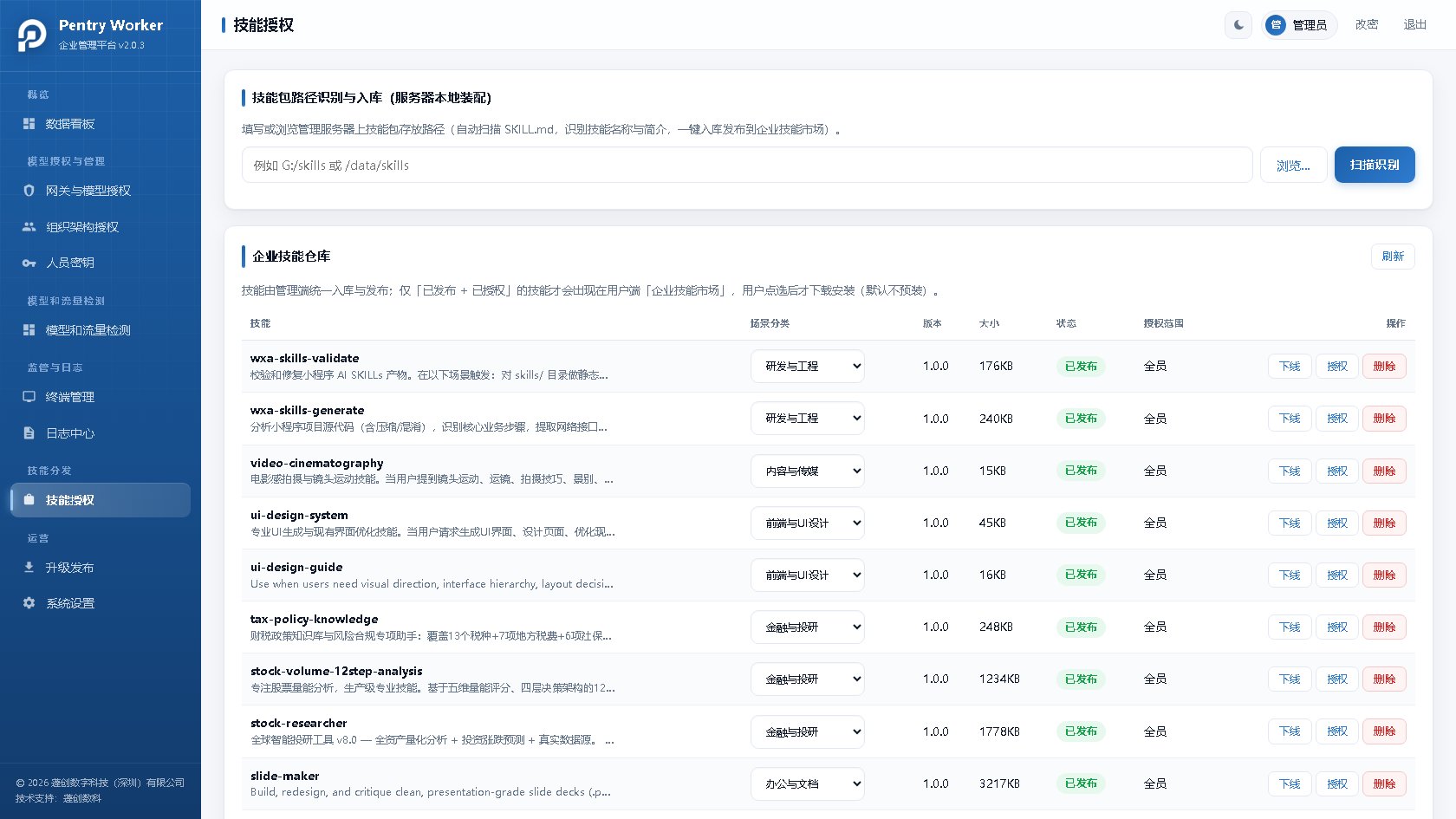Click the 管理员 avatar icon
The width and height of the screenshot is (1456, 819).
[x=1276, y=25]
